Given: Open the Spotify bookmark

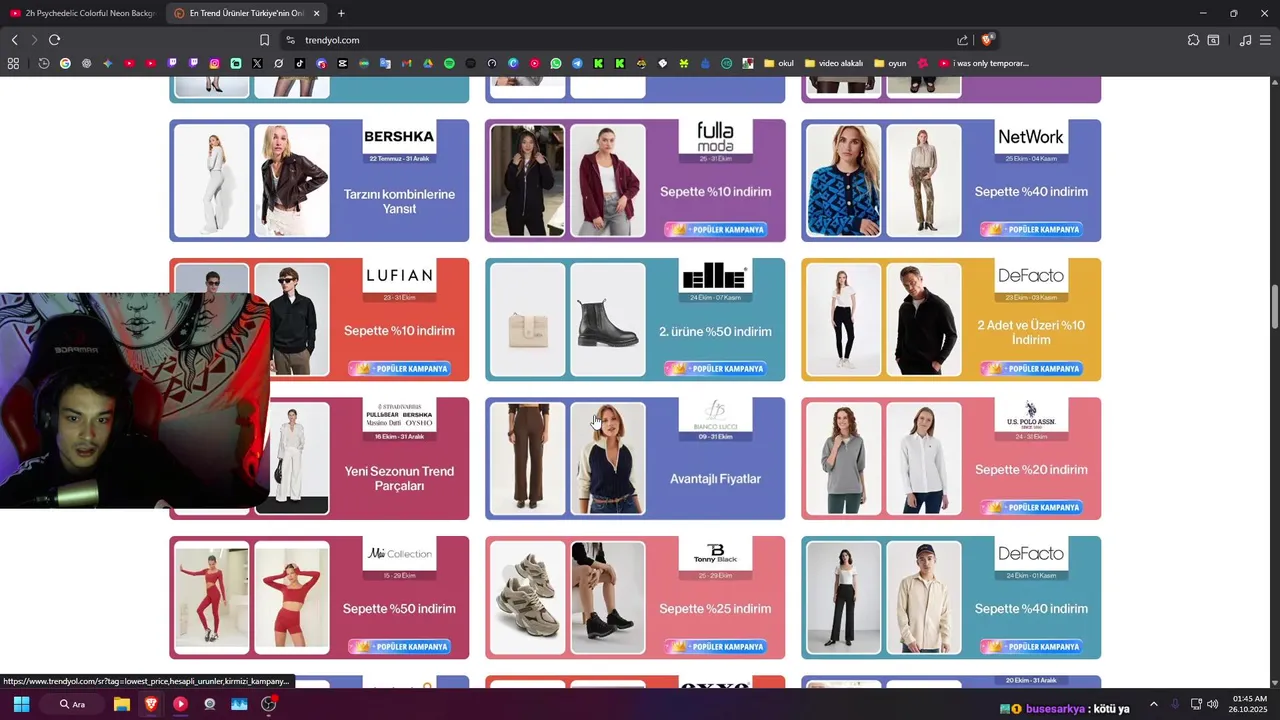Looking at the screenshot, I should [449, 63].
